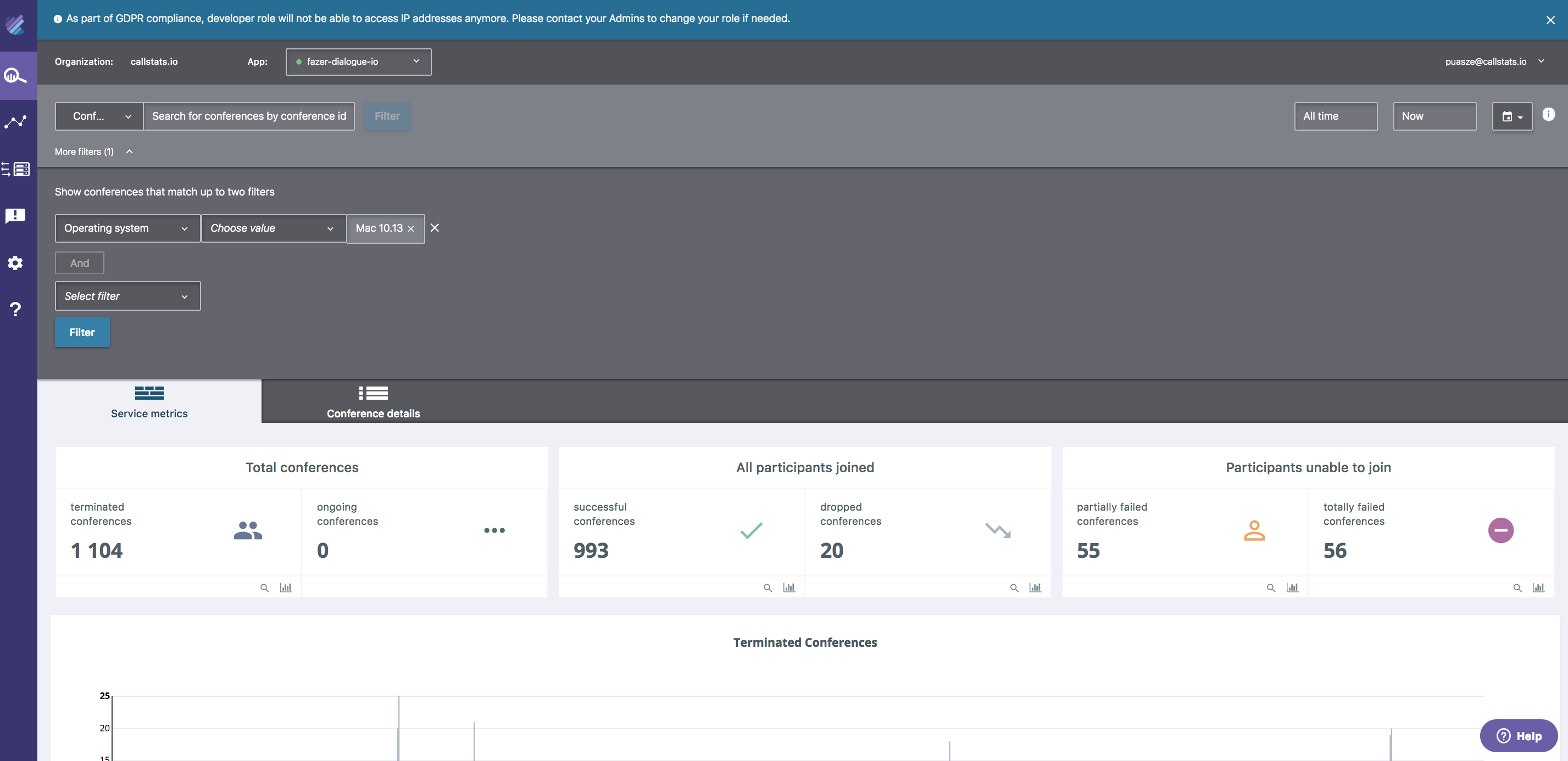The width and height of the screenshot is (1568, 761).
Task: Click the chart bar icon under successful conferences
Action: [x=789, y=587]
